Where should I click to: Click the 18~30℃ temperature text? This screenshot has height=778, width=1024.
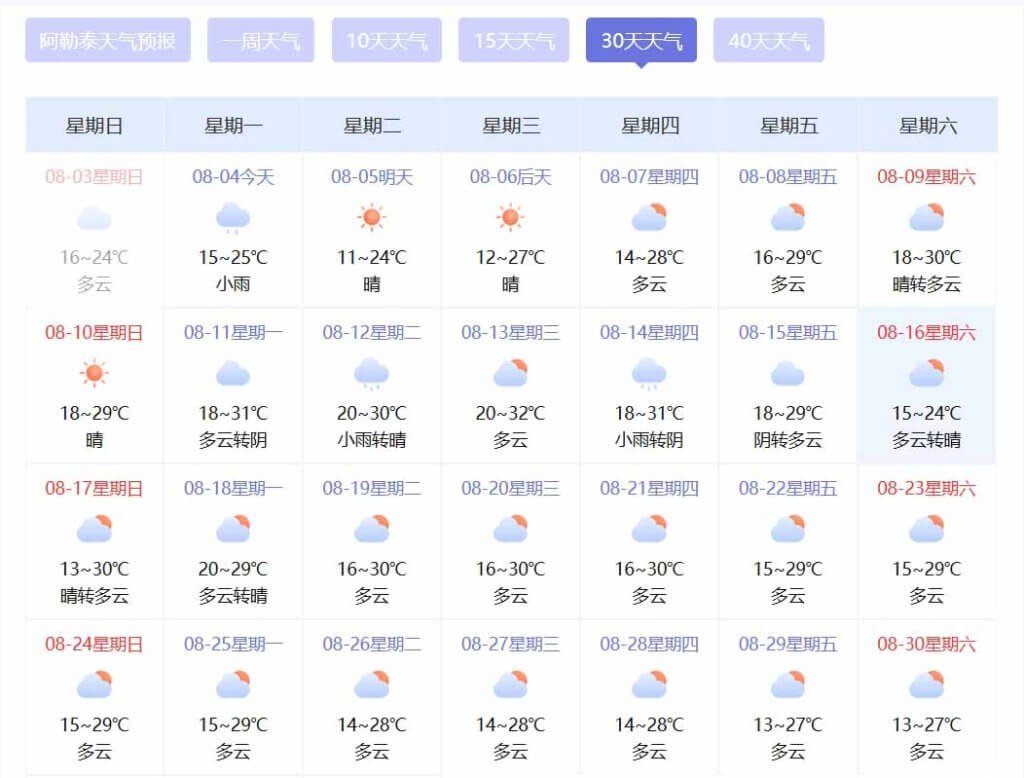[927, 257]
